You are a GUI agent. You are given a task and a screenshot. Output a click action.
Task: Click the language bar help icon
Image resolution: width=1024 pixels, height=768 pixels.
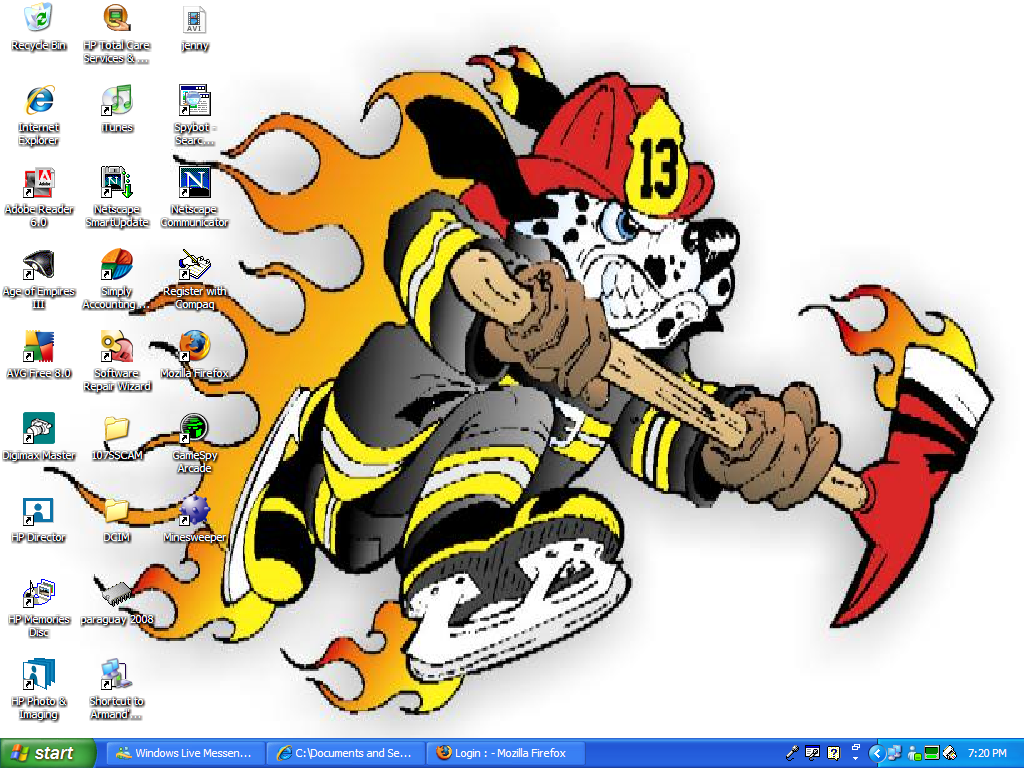click(833, 753)
